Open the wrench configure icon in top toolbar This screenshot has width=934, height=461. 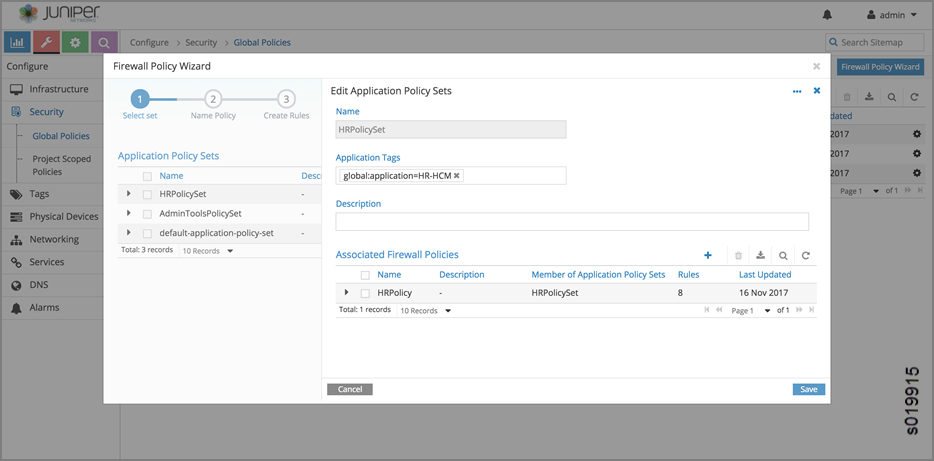[46, 42]
